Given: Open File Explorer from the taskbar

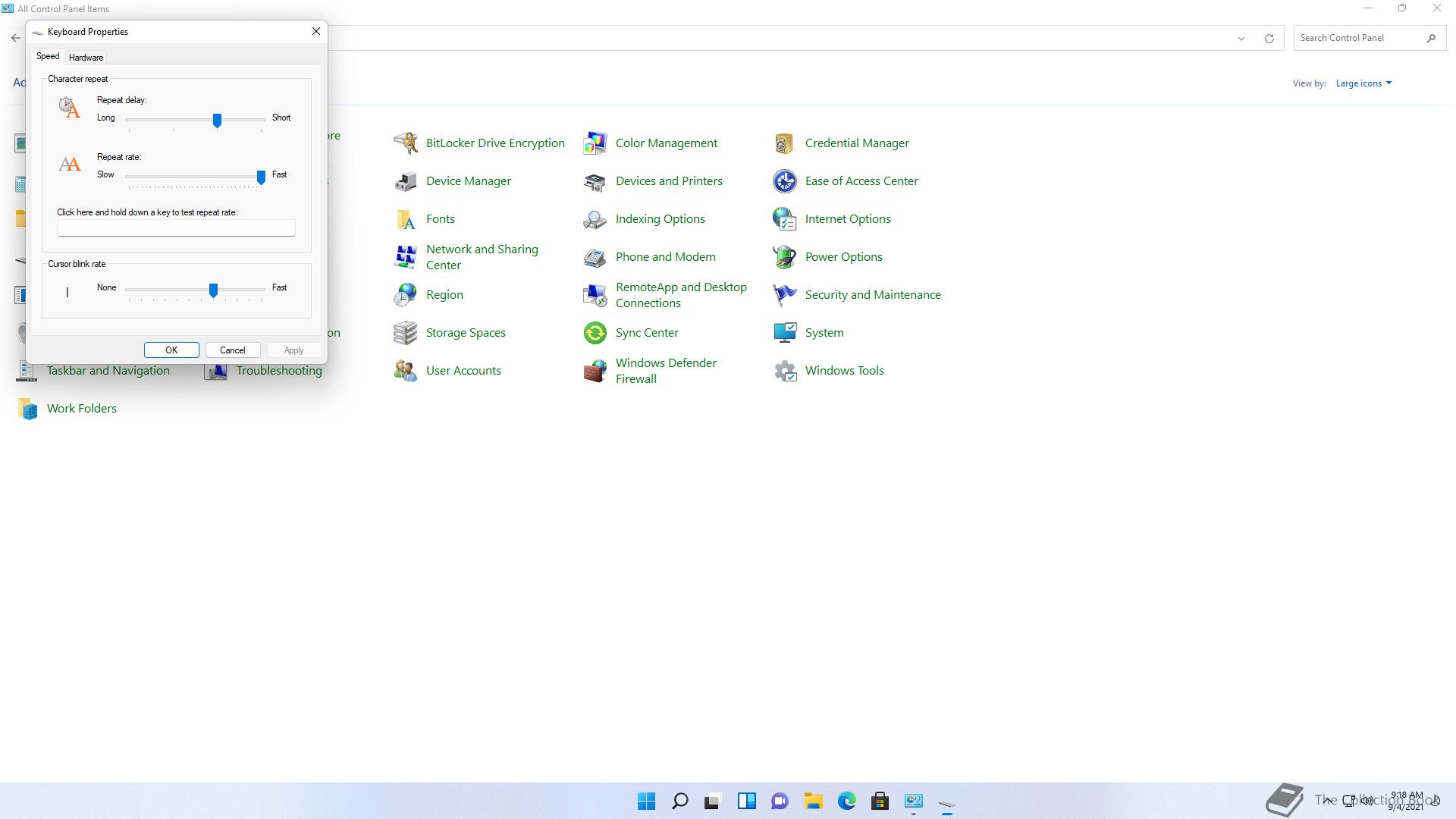Looking at the screenshot, I should click(814, 801).
